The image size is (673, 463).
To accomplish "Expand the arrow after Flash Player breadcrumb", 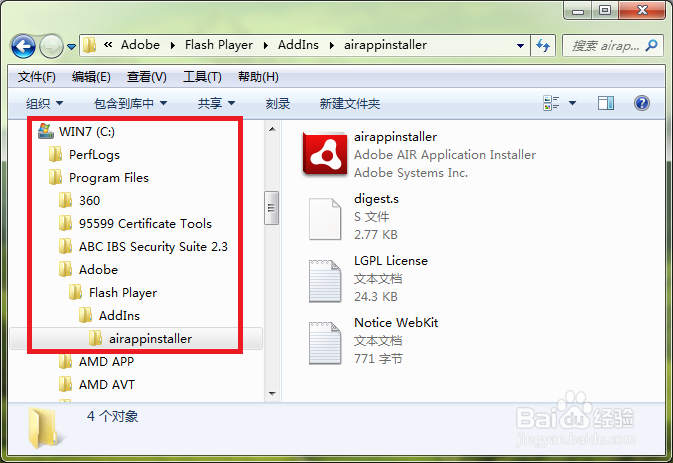I will coord(266,45).
